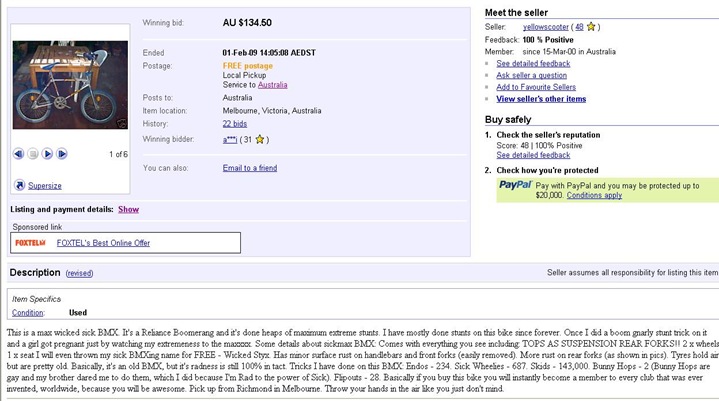The image size is (719, 401).
Task: Click the winning bidder's yellow star
Action: (260, 139)
